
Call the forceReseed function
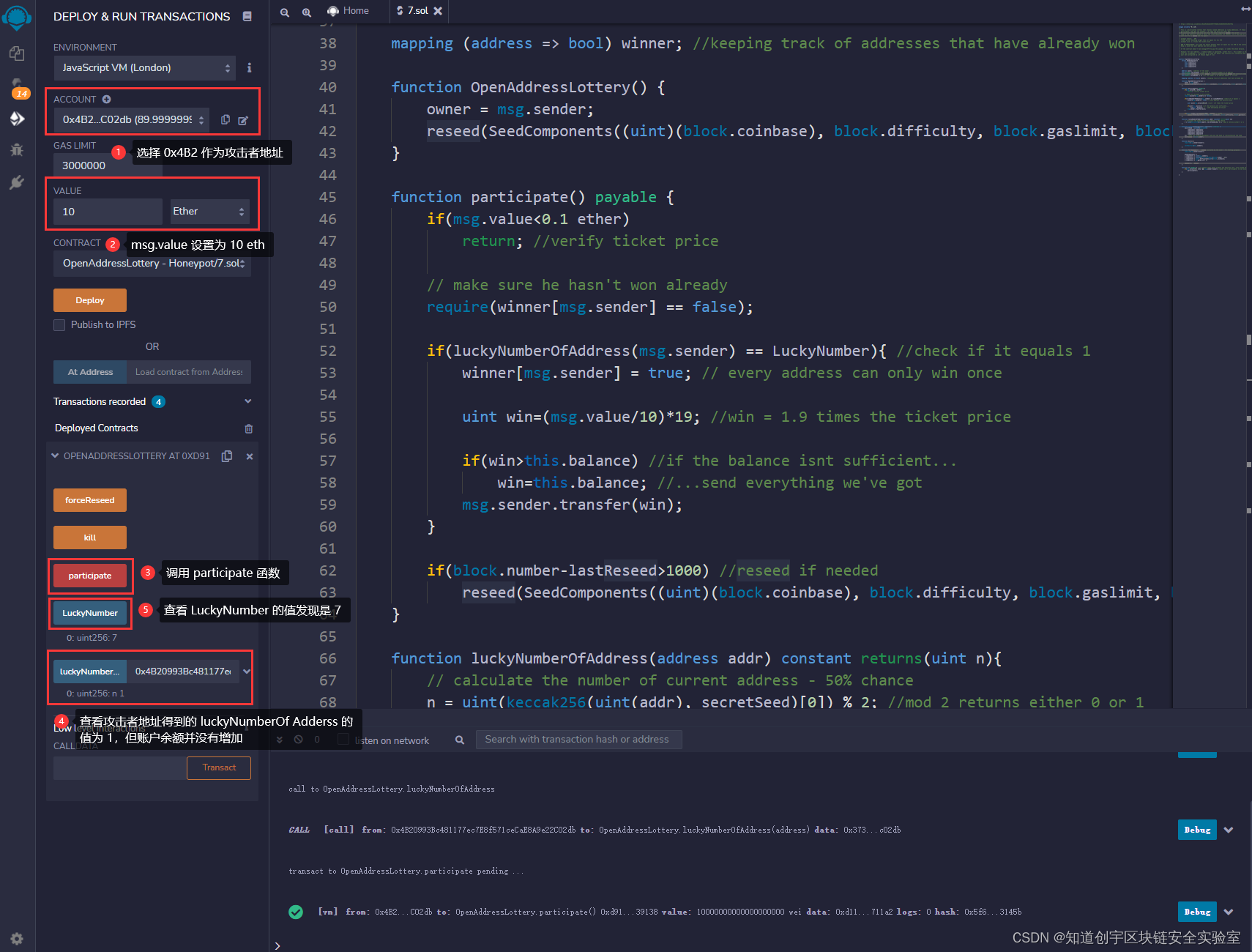(90, 500)
